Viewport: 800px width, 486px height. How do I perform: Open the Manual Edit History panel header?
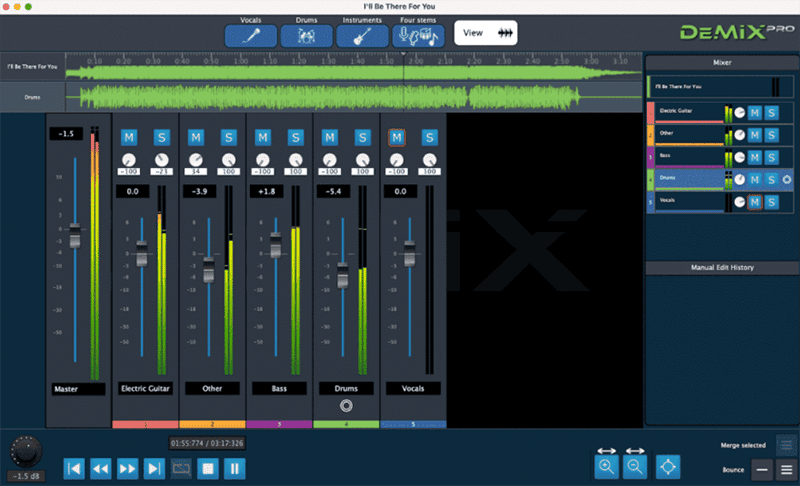tap(722, 267)
